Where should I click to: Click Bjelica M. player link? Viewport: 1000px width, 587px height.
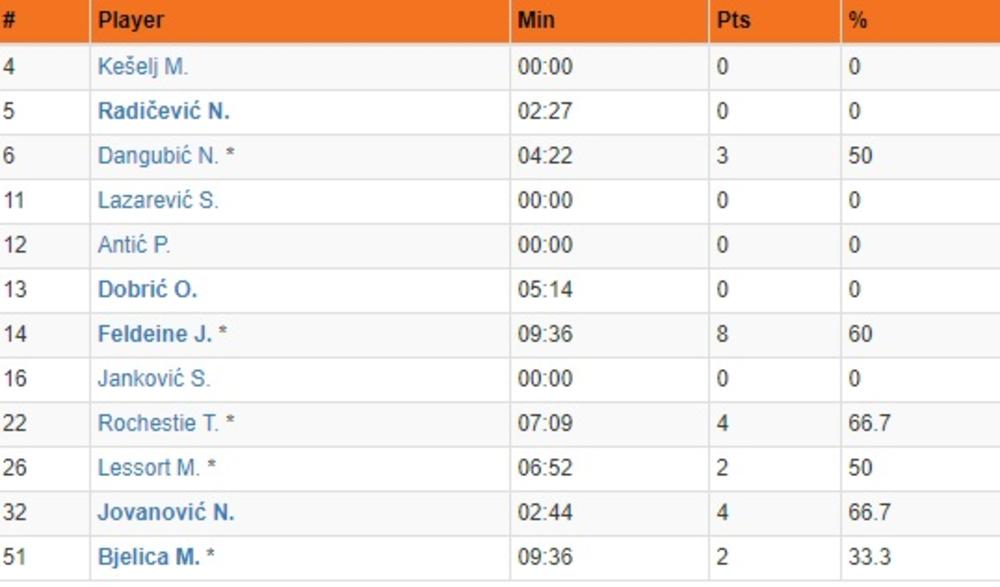pyautogui.click(x=148, y=556)
